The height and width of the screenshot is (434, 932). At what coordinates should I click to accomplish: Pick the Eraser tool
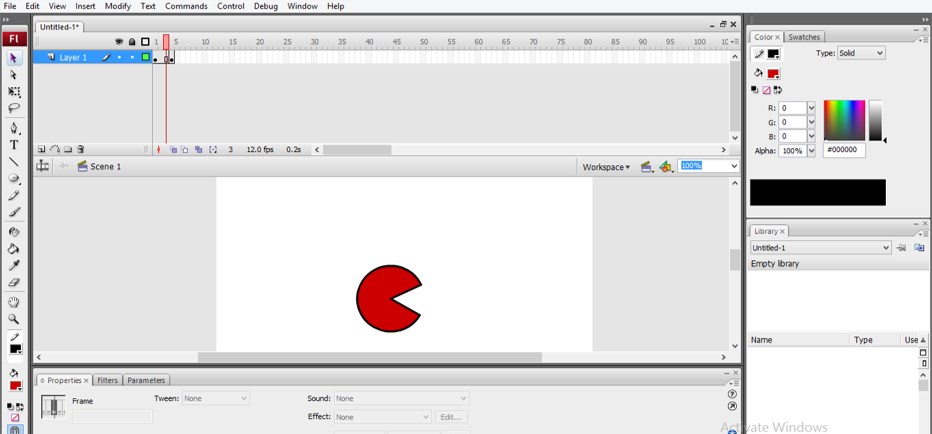click(x=14, y=282)
